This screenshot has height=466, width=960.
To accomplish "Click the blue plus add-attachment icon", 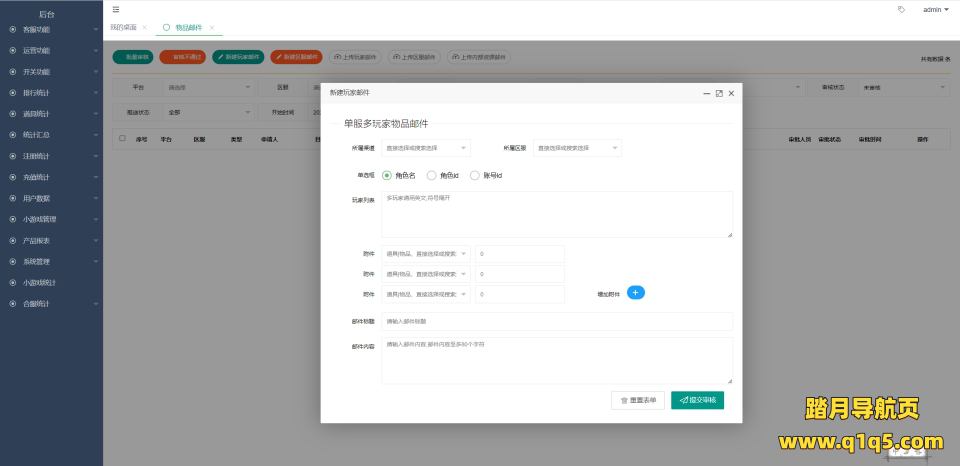I will click(636, 293).
